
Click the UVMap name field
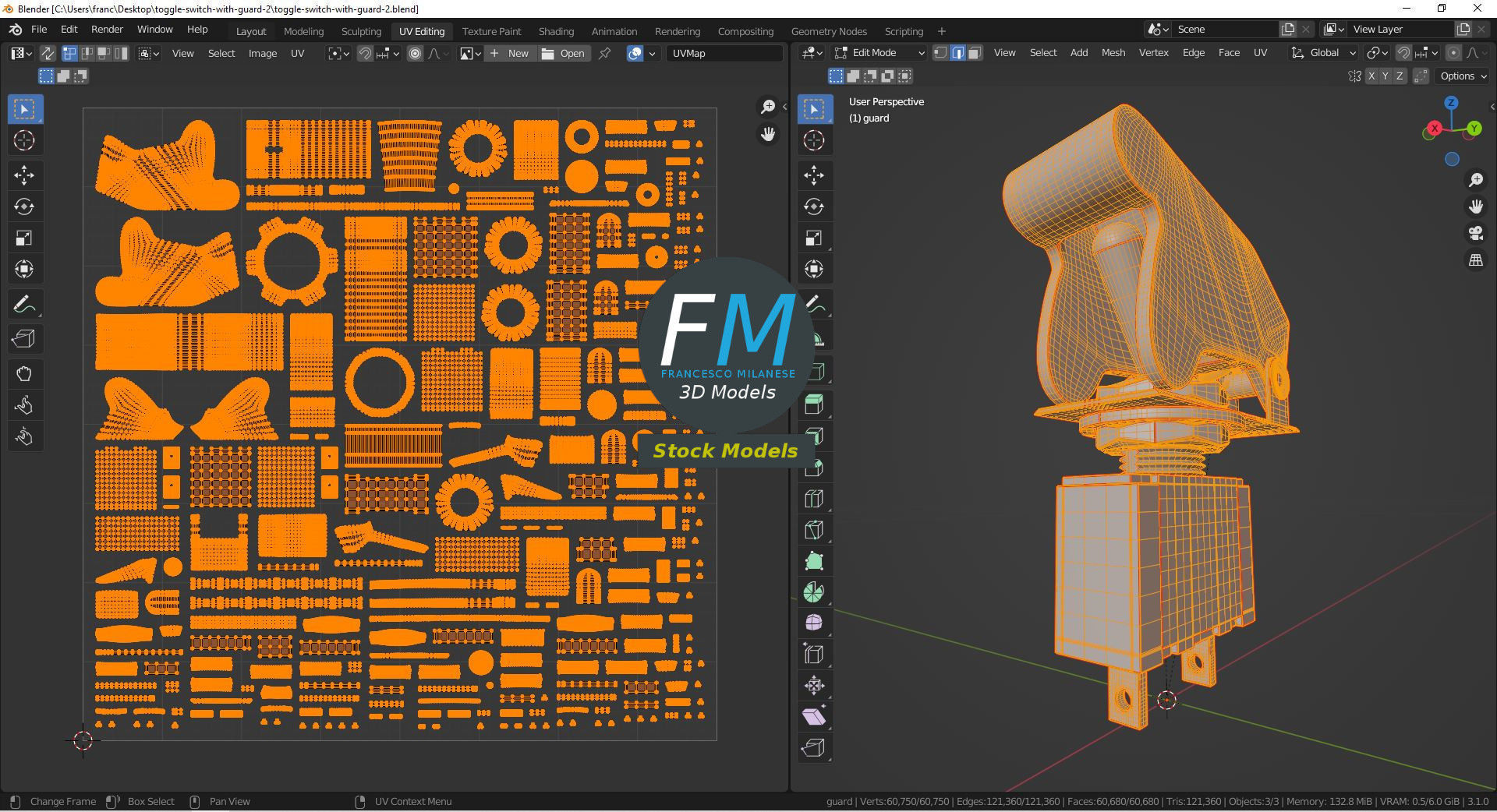[725, 53]
